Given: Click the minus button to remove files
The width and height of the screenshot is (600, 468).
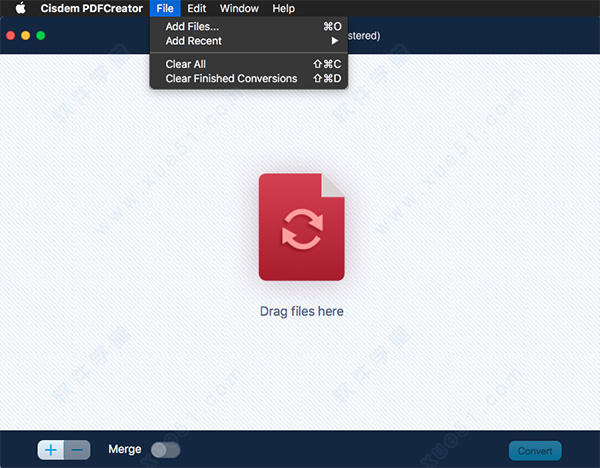Looking at the screenshot, I should click(77, 450).
